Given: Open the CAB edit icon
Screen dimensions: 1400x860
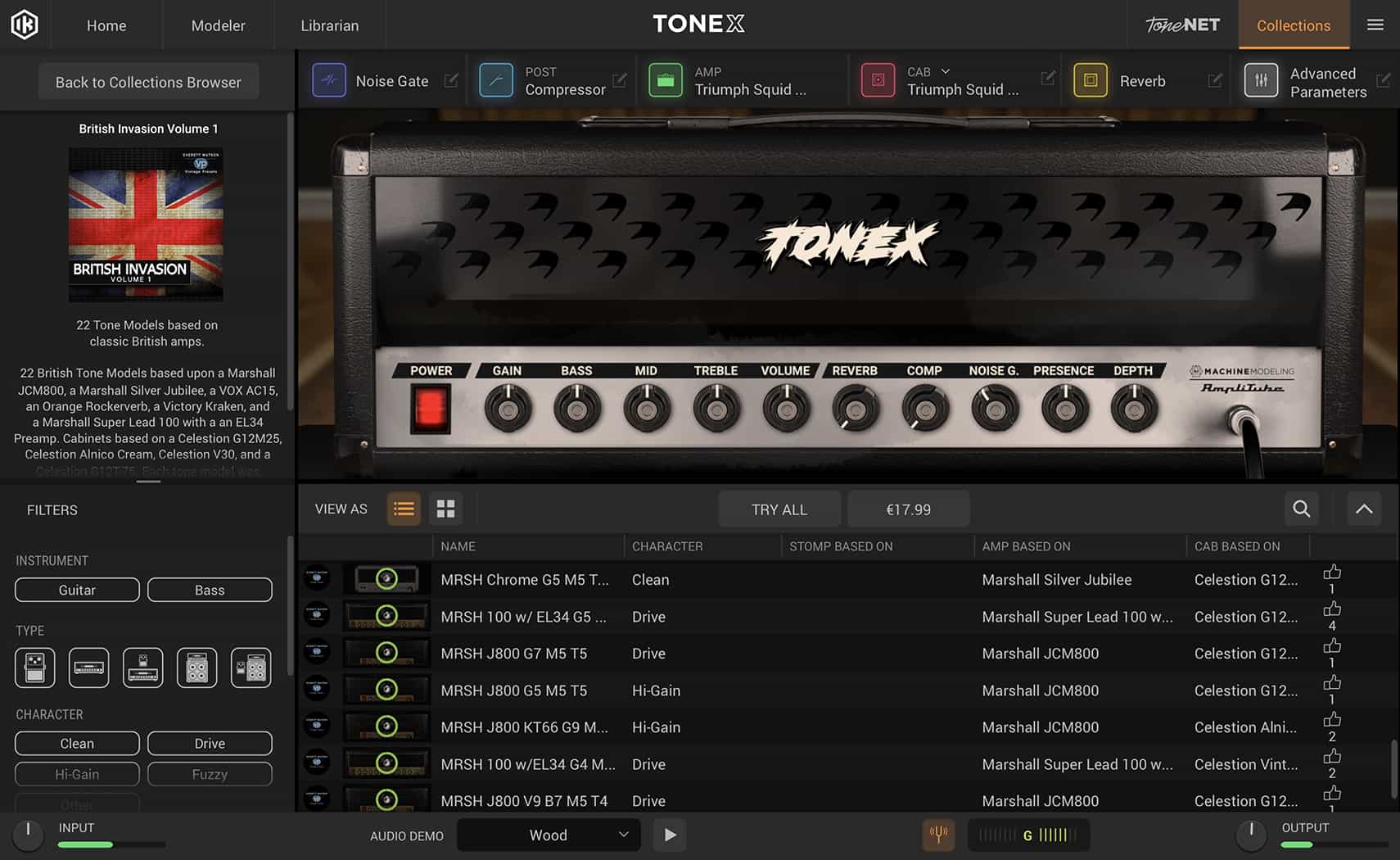Looking at the screenshot, I should click(1048, 78).
